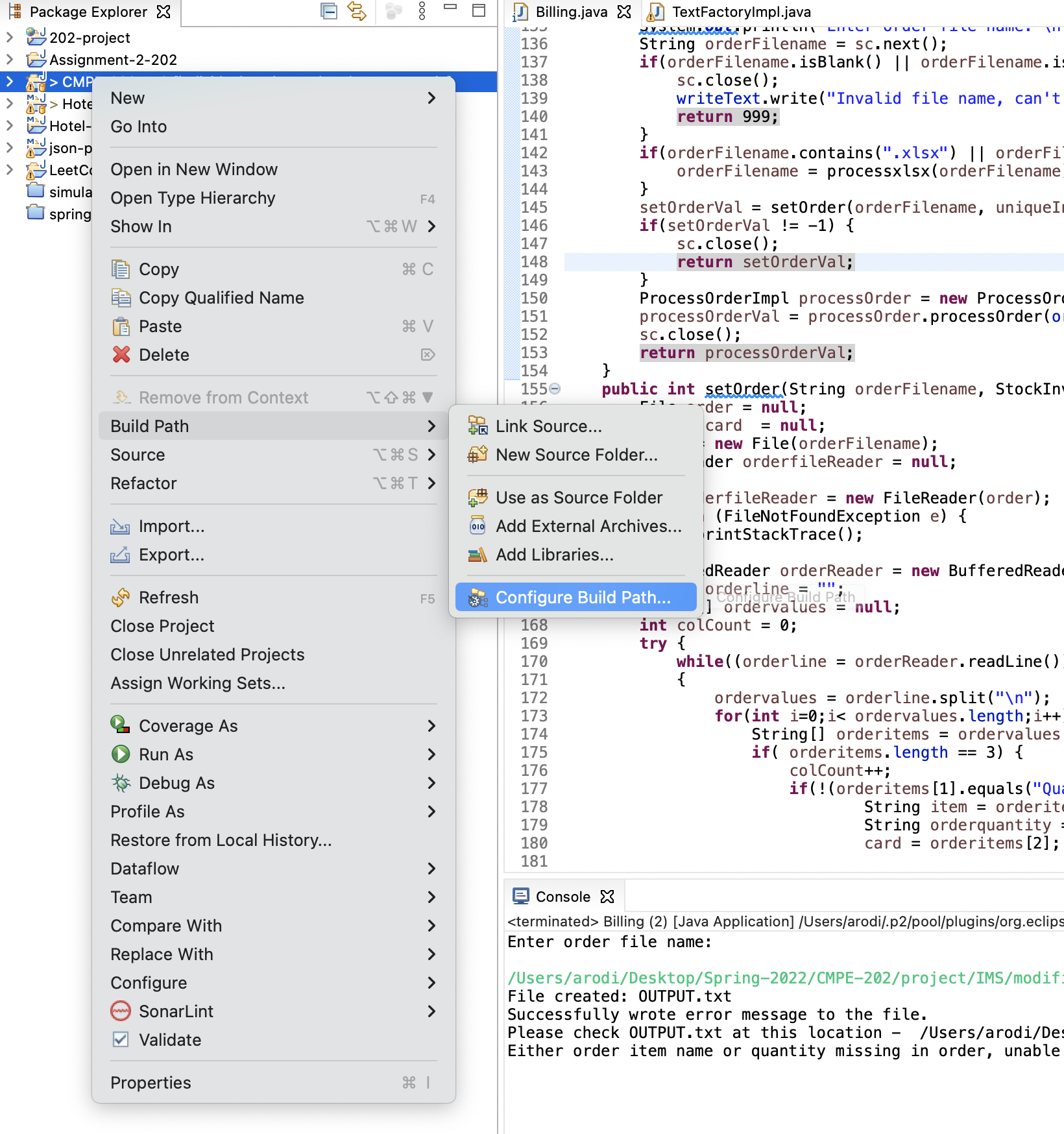Open the Replace With submenu

point(273,954)
